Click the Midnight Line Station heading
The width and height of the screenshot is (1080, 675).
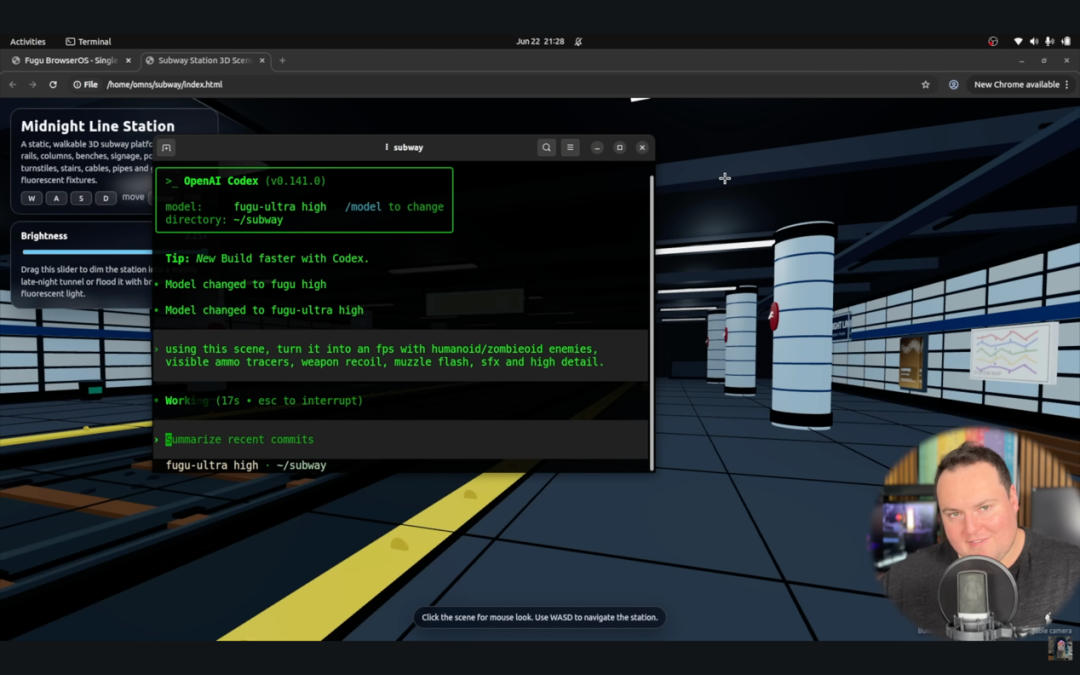(x=98, y=126)
